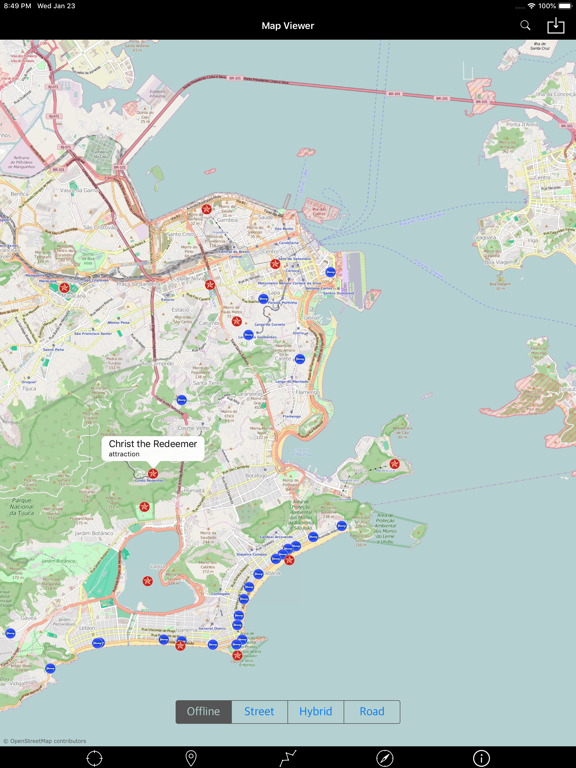
Task: Open the info (i) icon in the toolbar
Action: point(481,758)
